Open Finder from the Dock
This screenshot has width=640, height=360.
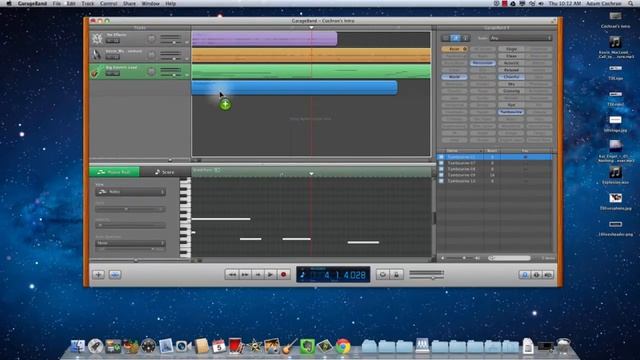coord(78,346)
